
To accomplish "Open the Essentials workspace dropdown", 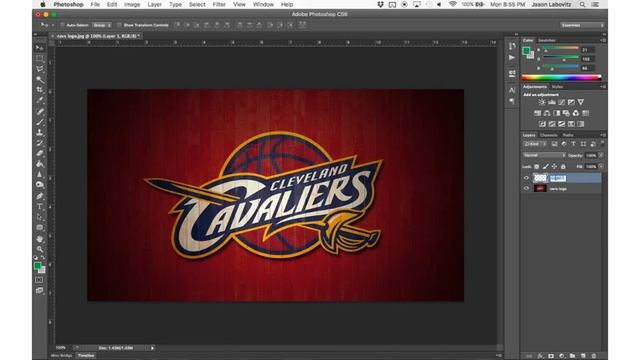I will click(x=582, y=25).
